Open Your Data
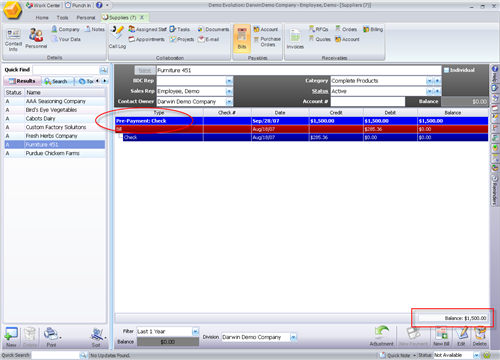Viewport: 500px width, 360px height. pyautogui.click(x=66, y=39)
